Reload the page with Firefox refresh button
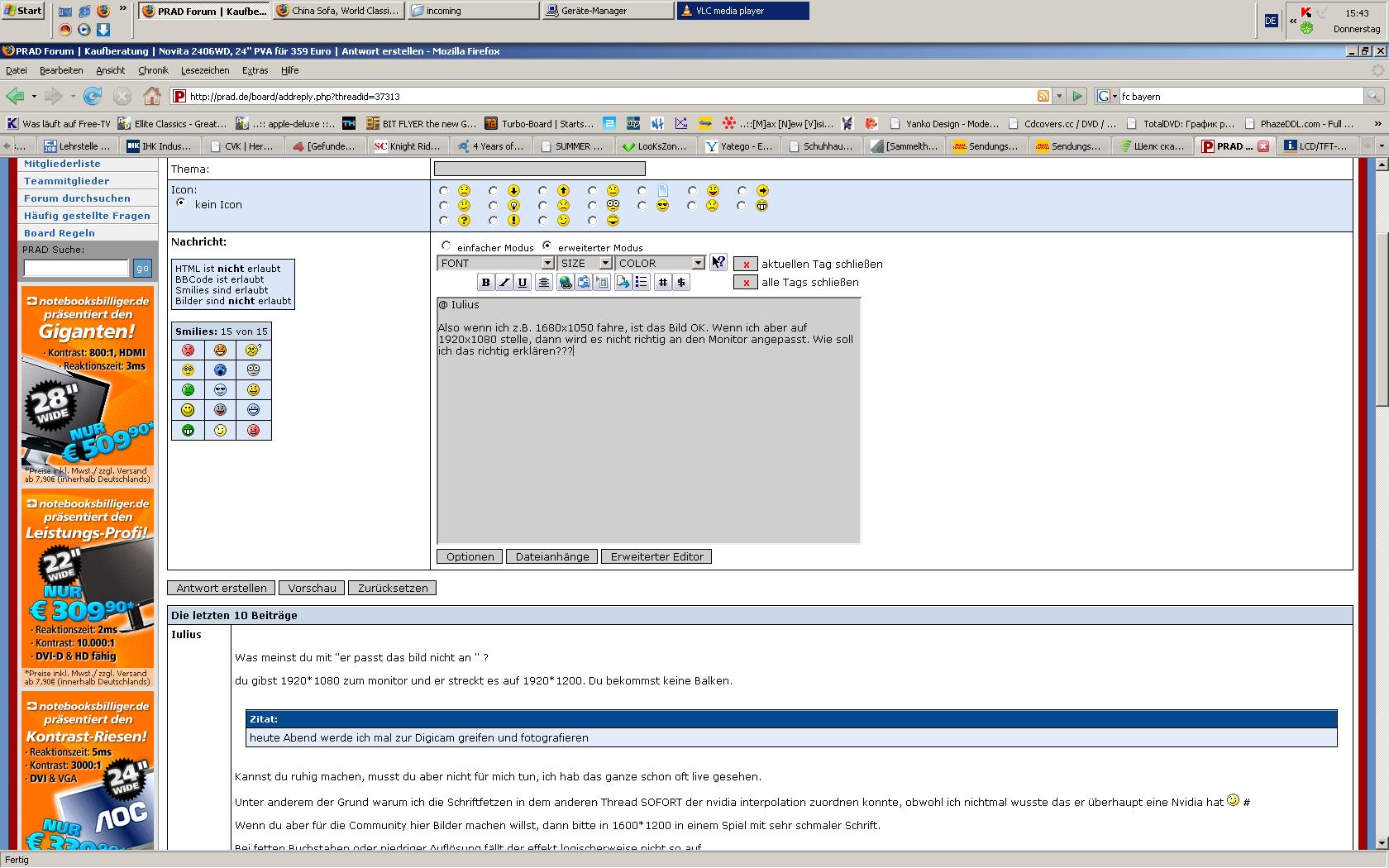 tap(93, 97)
